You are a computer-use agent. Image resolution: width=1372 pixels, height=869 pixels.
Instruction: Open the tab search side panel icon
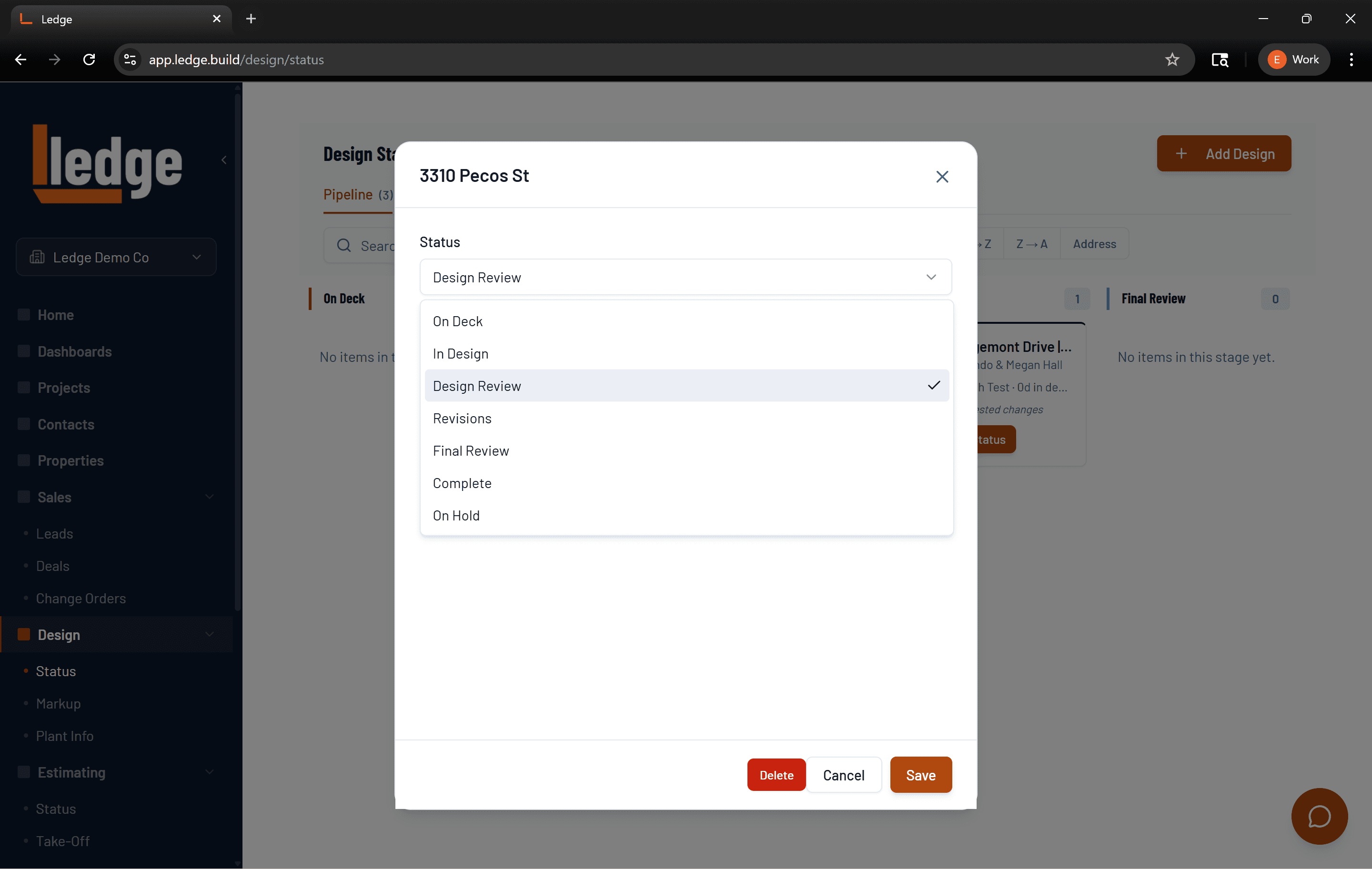[x=1219, y=59]
